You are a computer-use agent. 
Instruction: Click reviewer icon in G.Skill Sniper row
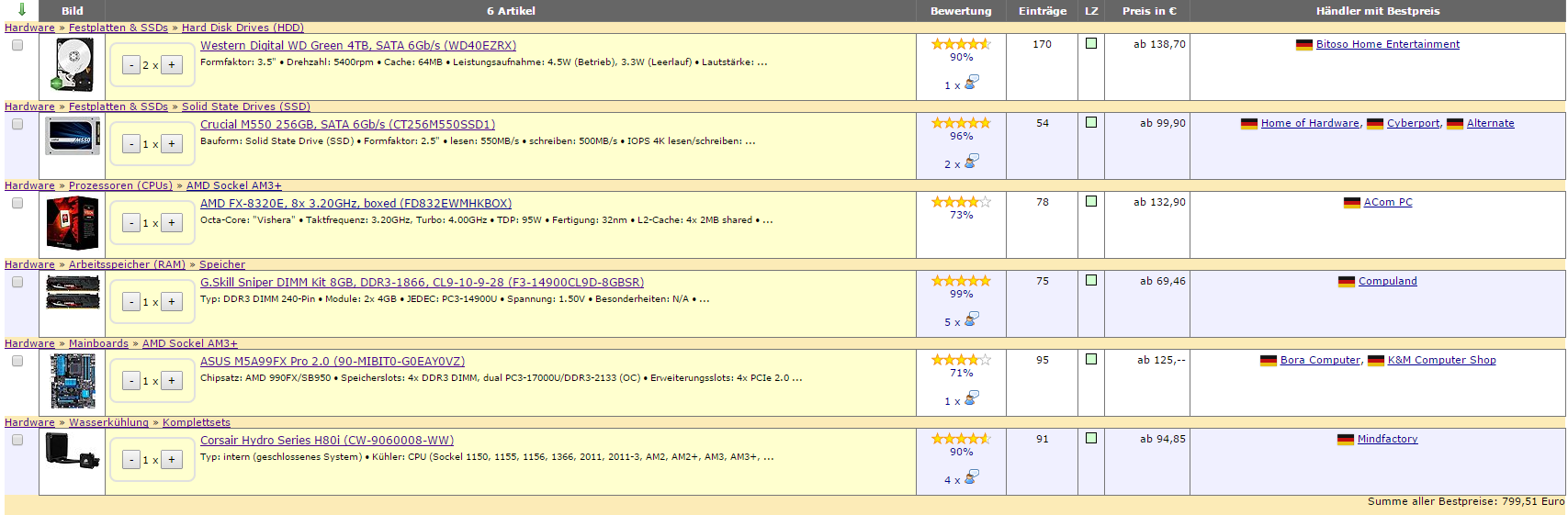pyautogui.click(x=972, y=319)
